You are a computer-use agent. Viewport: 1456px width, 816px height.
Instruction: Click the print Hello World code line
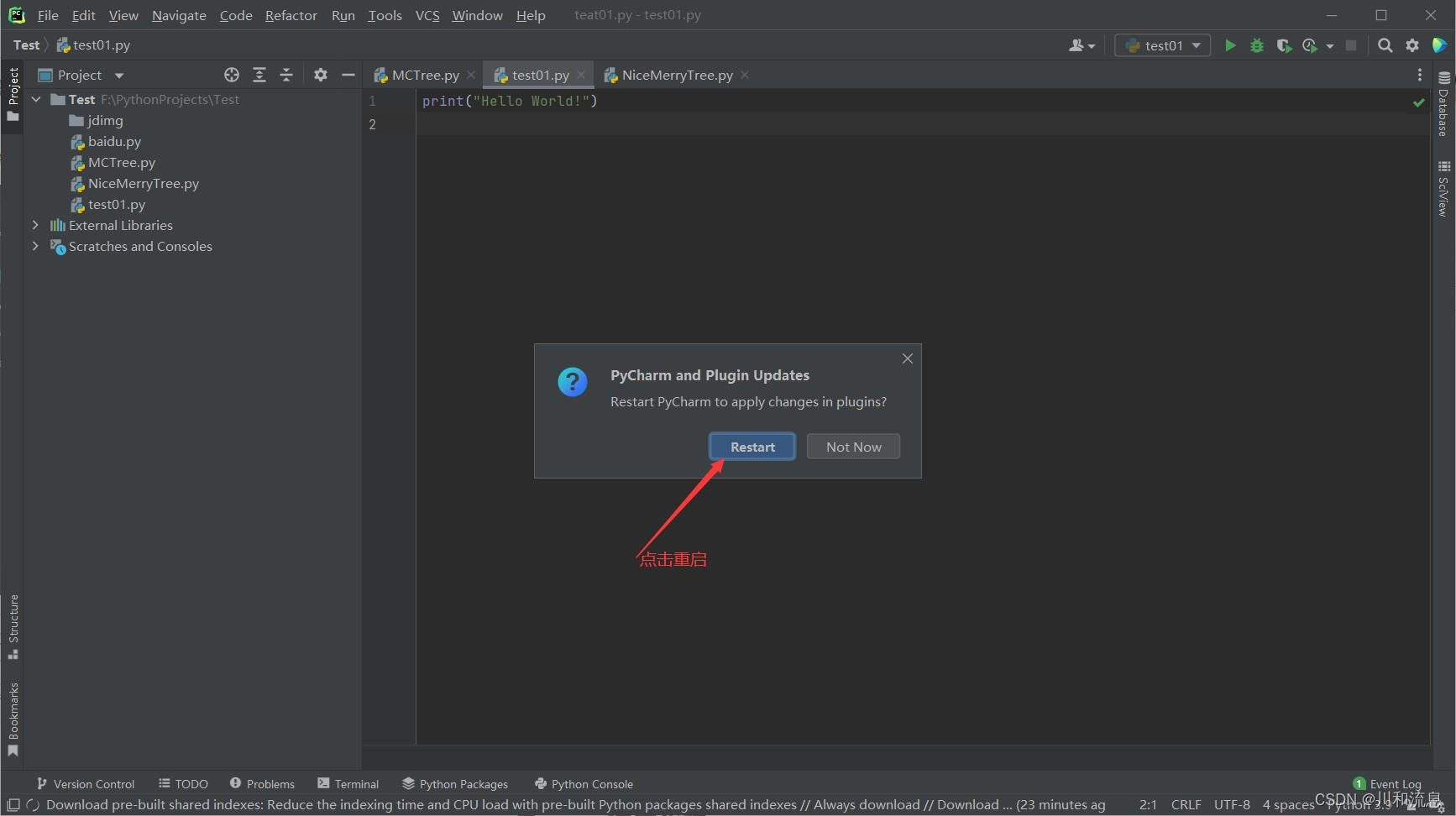(510, 101)
